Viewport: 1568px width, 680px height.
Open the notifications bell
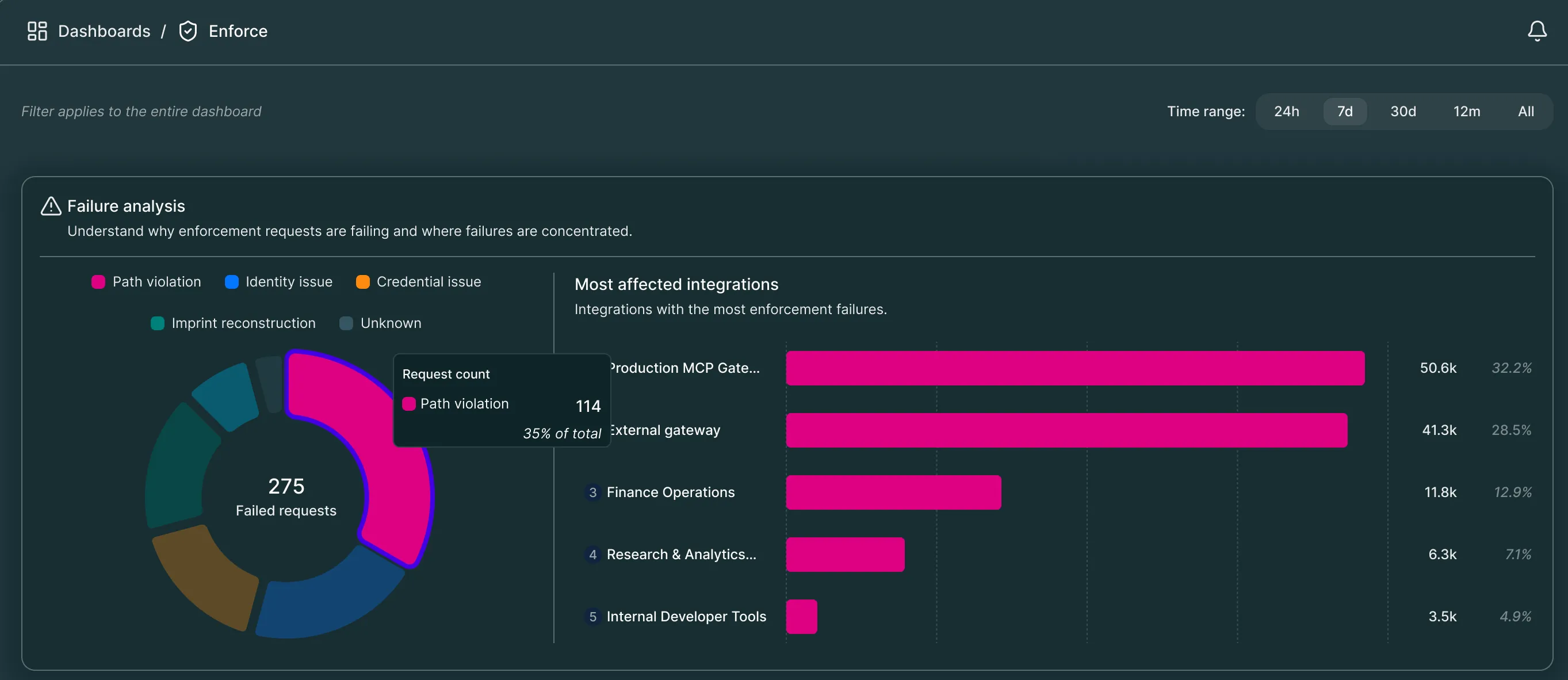(1537, 31)
